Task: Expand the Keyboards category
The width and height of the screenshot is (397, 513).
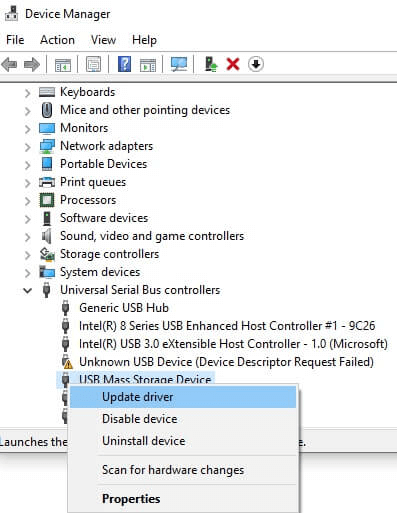Action: pos(28,93)
